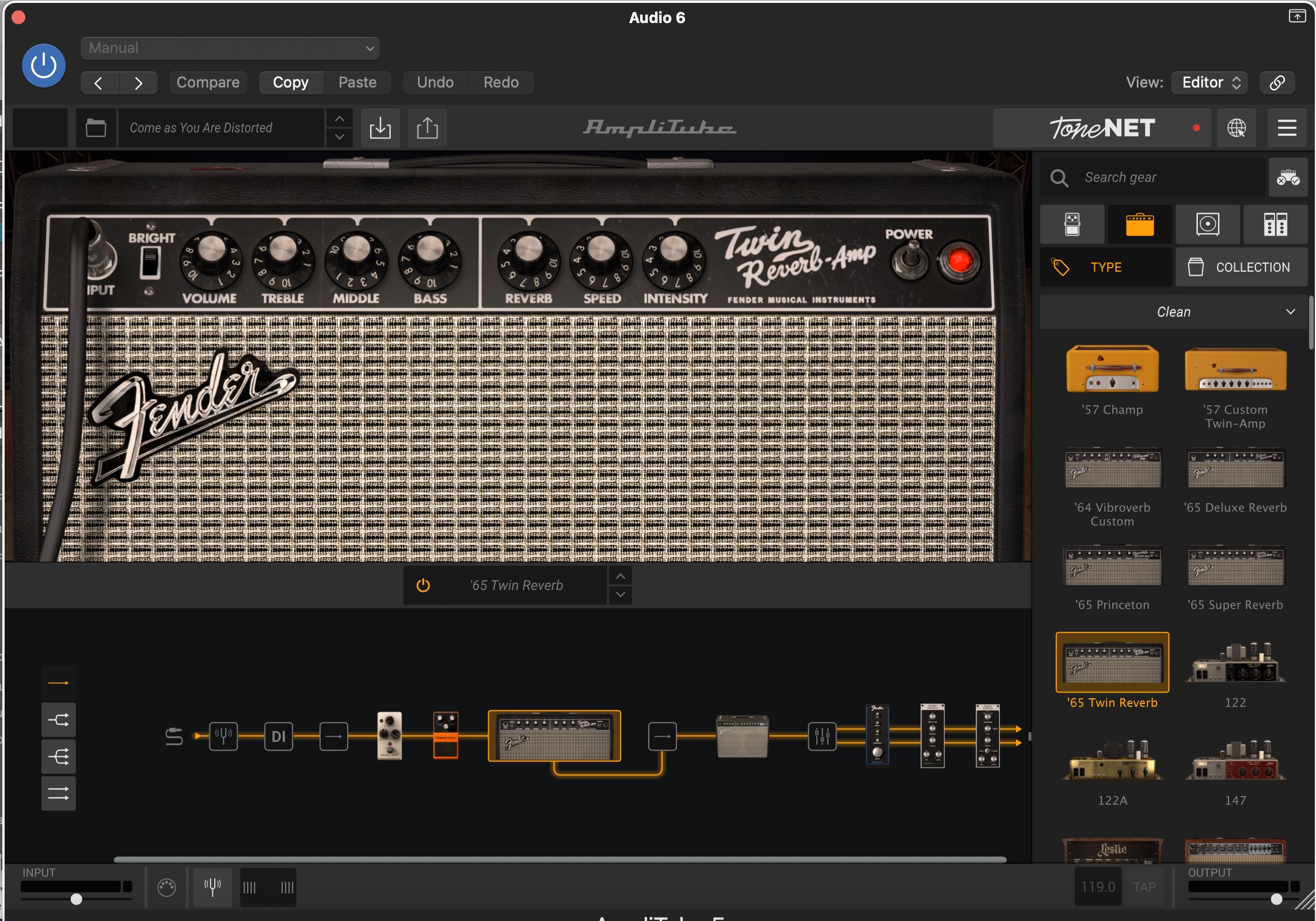Click the Paste button
This screenshot has width=1316, height=921.
[357, 82]
